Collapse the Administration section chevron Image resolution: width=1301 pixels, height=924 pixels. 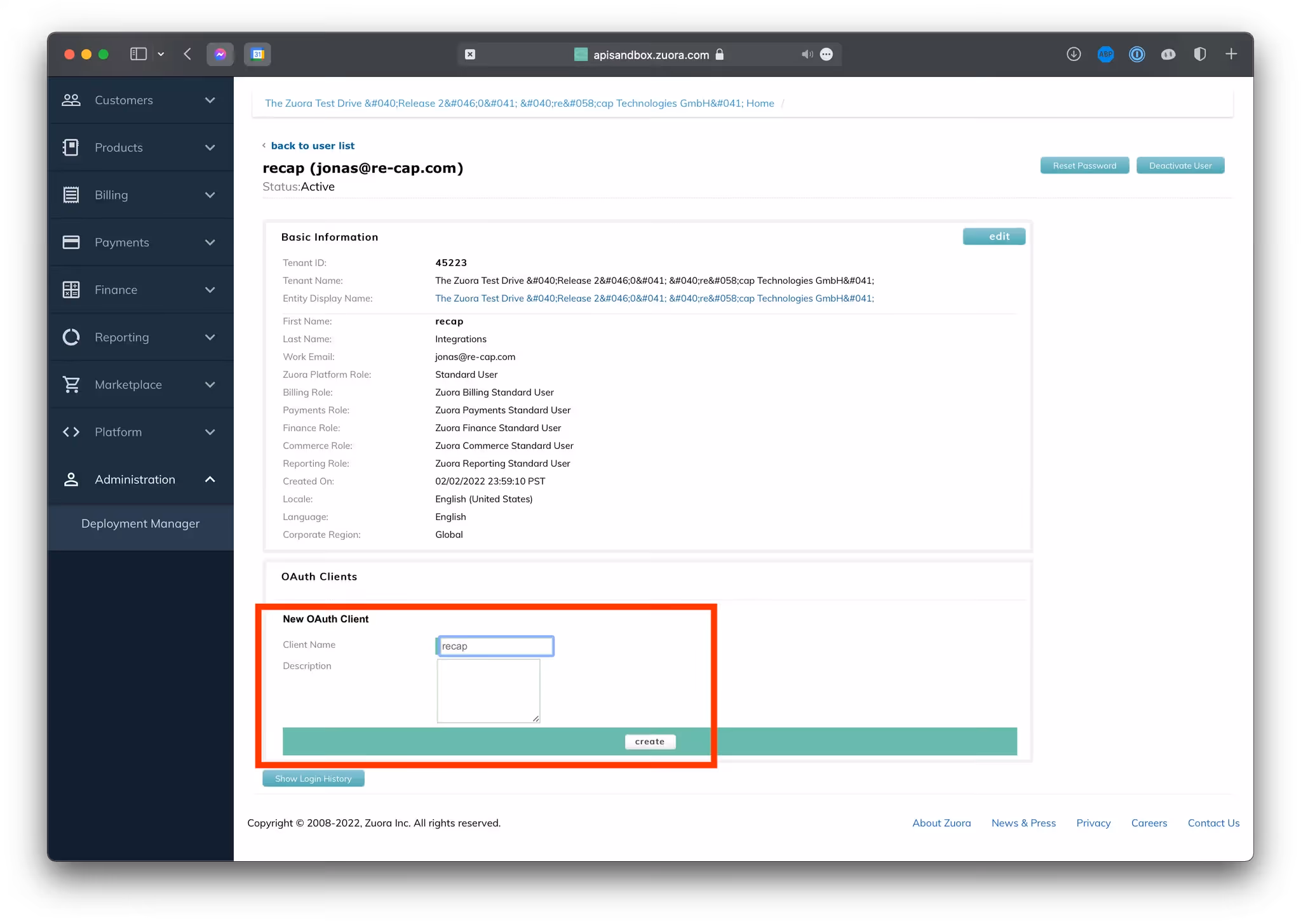pyautogui.click(x=210, y=479)
